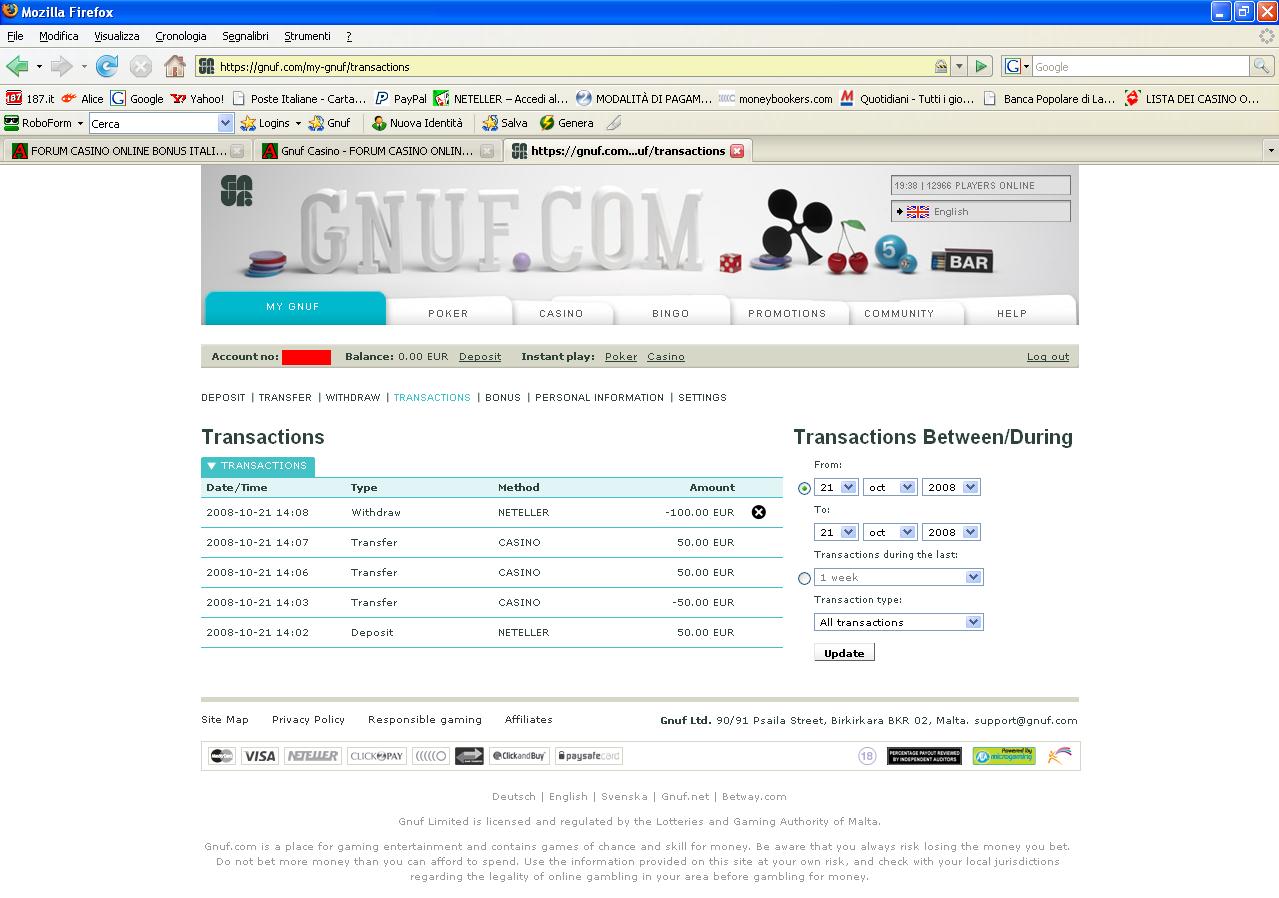Click the search magnifier icon
The height and width of the screenshot is (898, 1279).
coord(1262,67)
